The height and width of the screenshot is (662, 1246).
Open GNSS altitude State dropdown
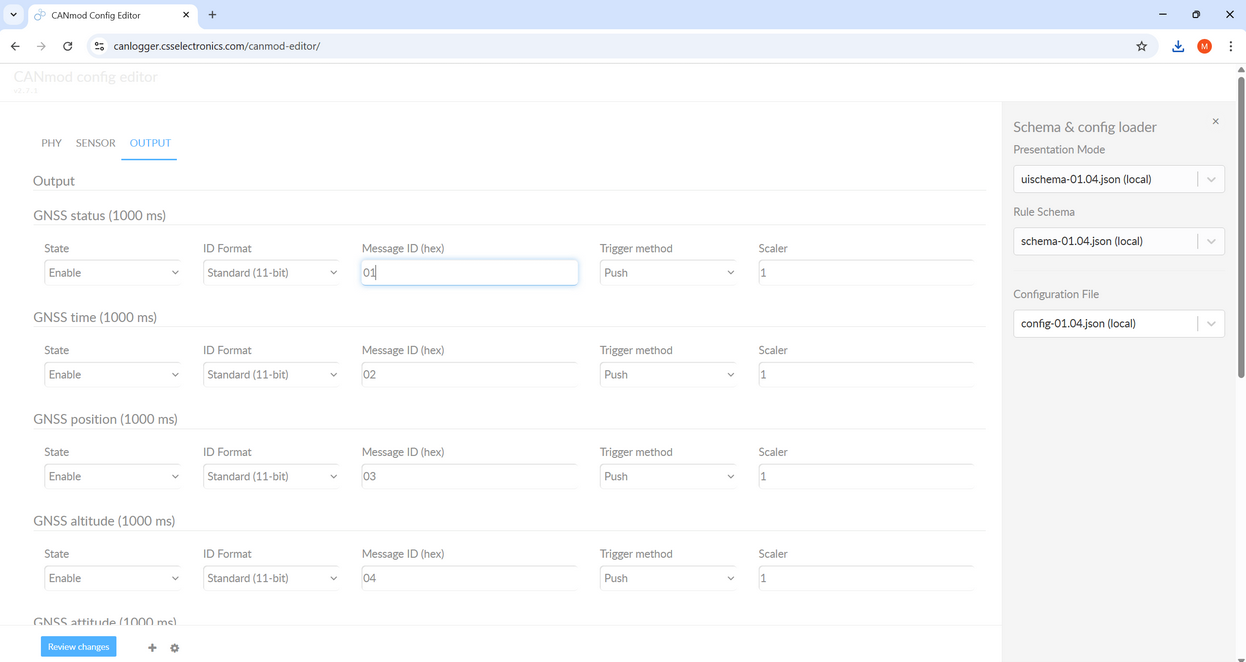112,578
